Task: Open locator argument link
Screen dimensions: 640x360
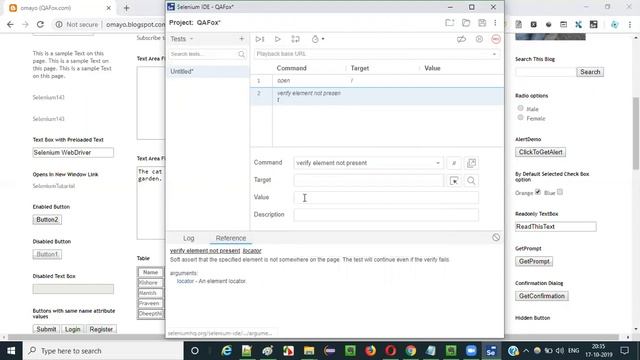Action: (185, 281)
